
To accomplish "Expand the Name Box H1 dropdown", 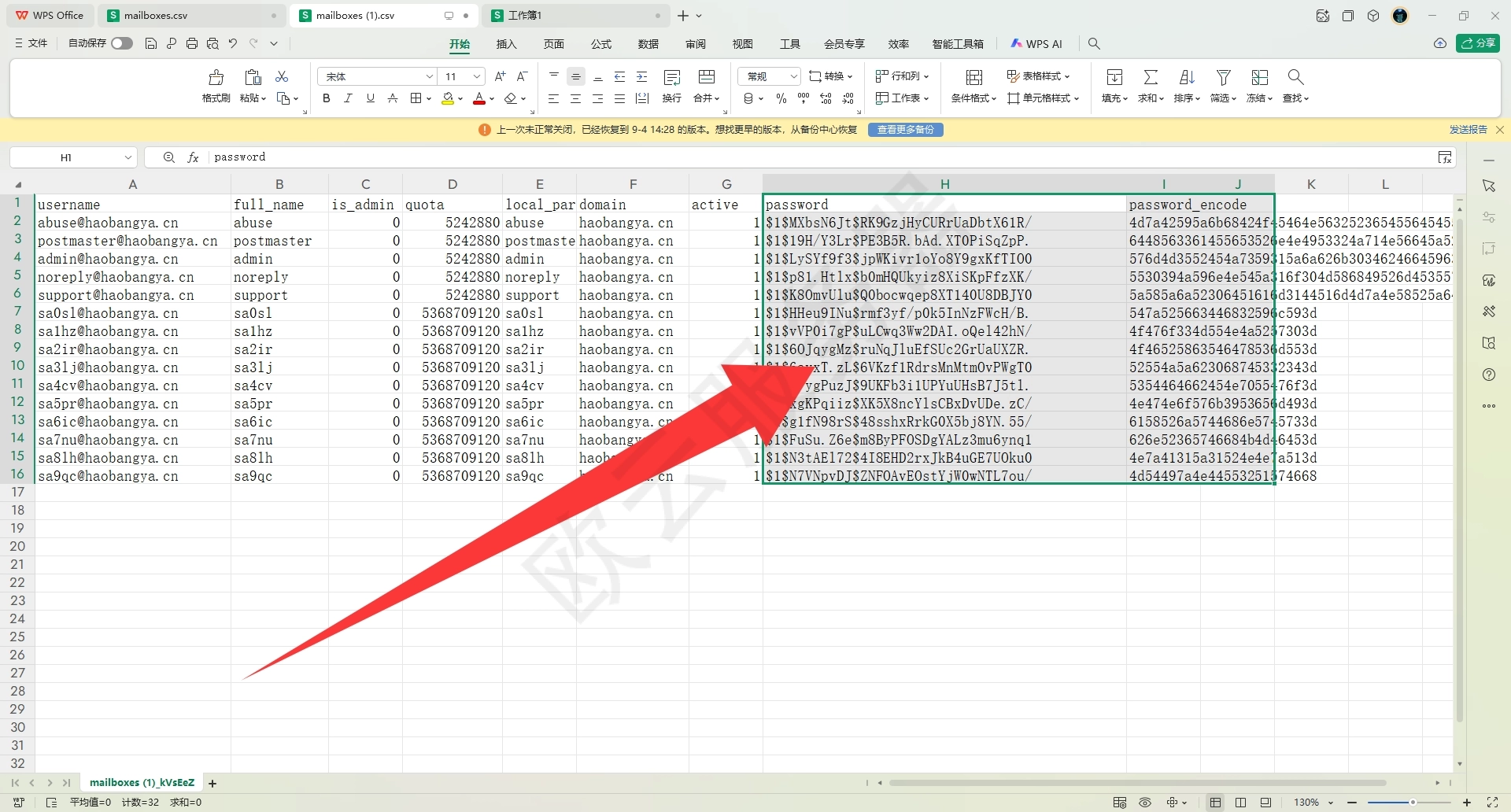I will pos(127,157).
